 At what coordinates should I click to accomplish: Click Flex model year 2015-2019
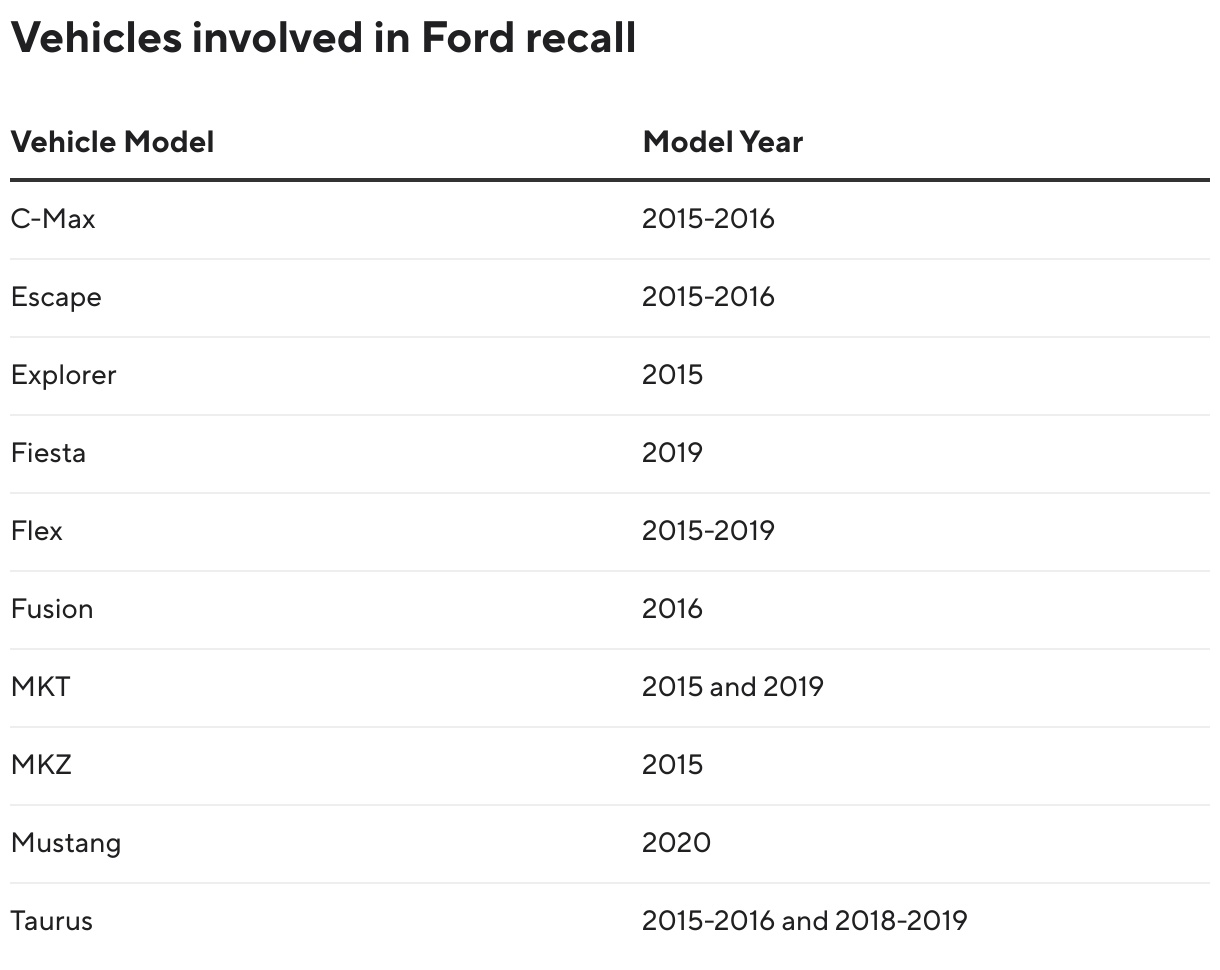coord(708,531)
